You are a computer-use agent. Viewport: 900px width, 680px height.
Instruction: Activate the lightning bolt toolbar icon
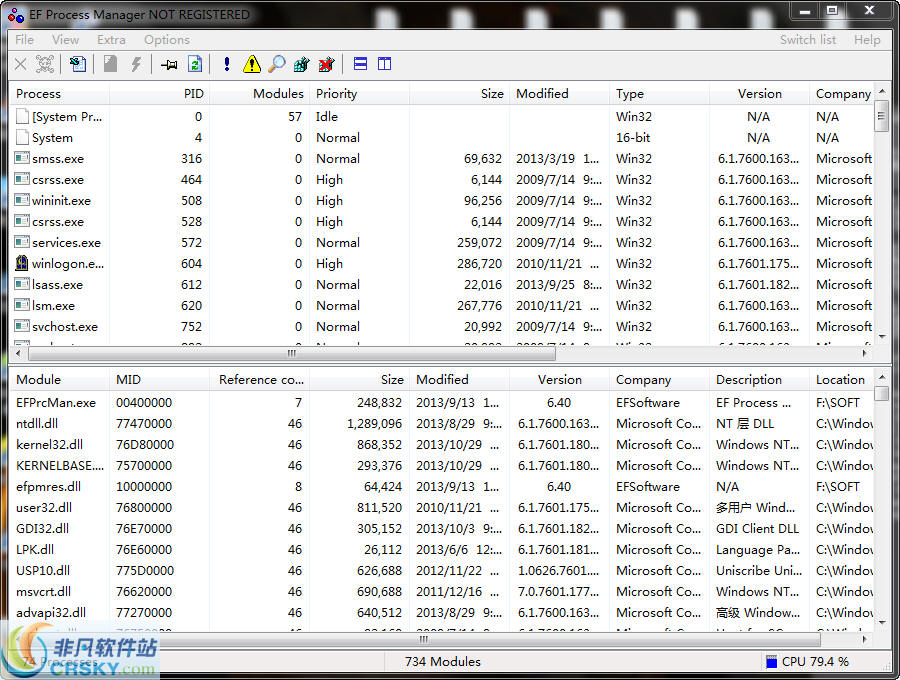pyautogui.click(x=135, y=64)
